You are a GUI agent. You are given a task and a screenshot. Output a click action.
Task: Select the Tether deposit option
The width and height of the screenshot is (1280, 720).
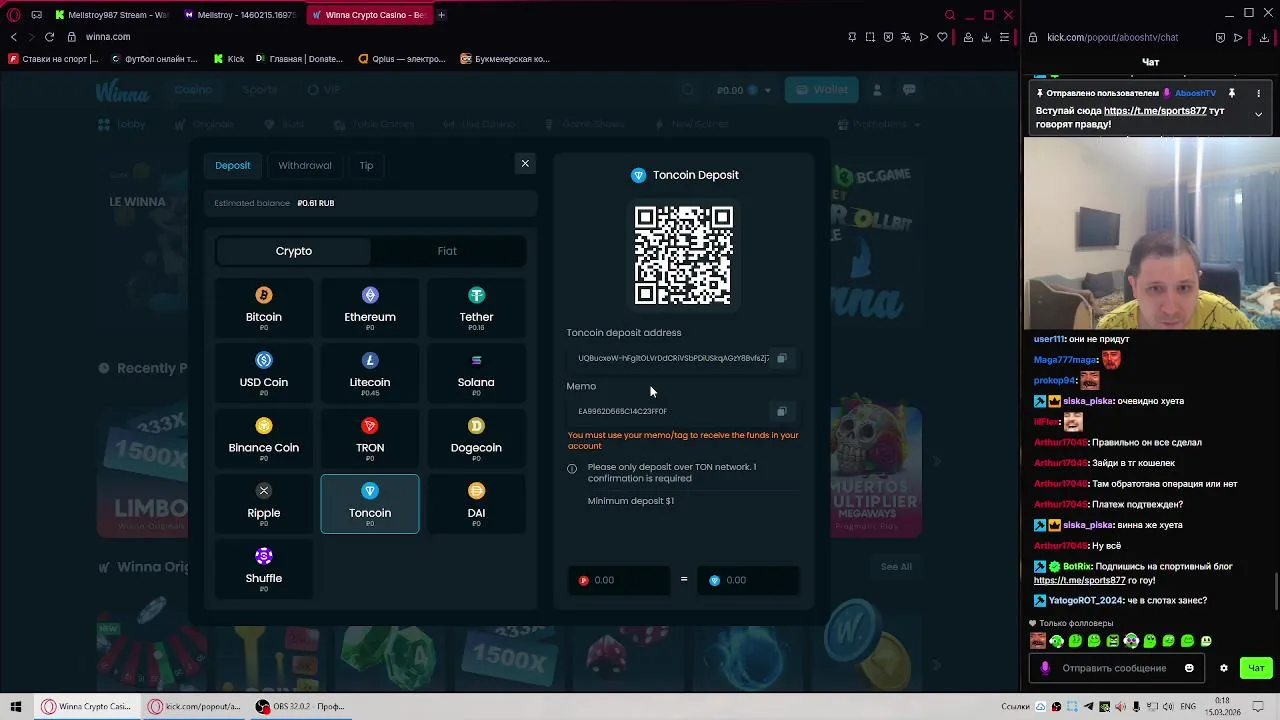pyautogui.click(x=476, y=308)
